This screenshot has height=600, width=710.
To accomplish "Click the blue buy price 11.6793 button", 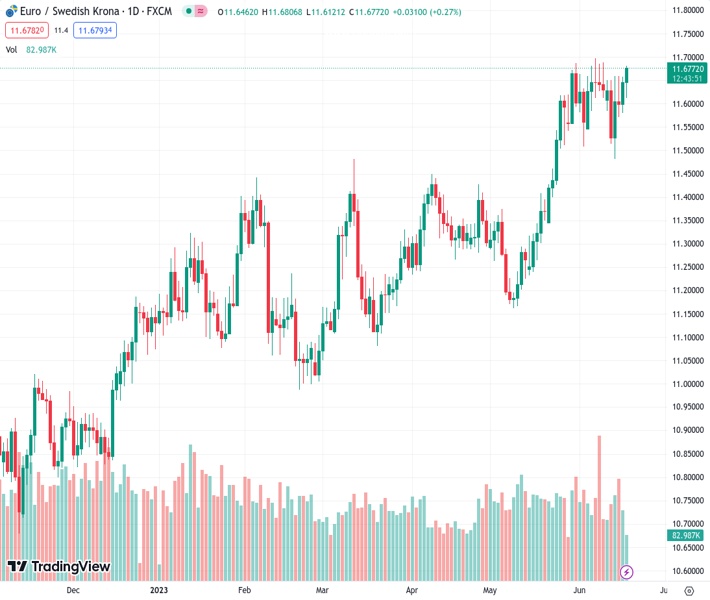I will (95, 31).
